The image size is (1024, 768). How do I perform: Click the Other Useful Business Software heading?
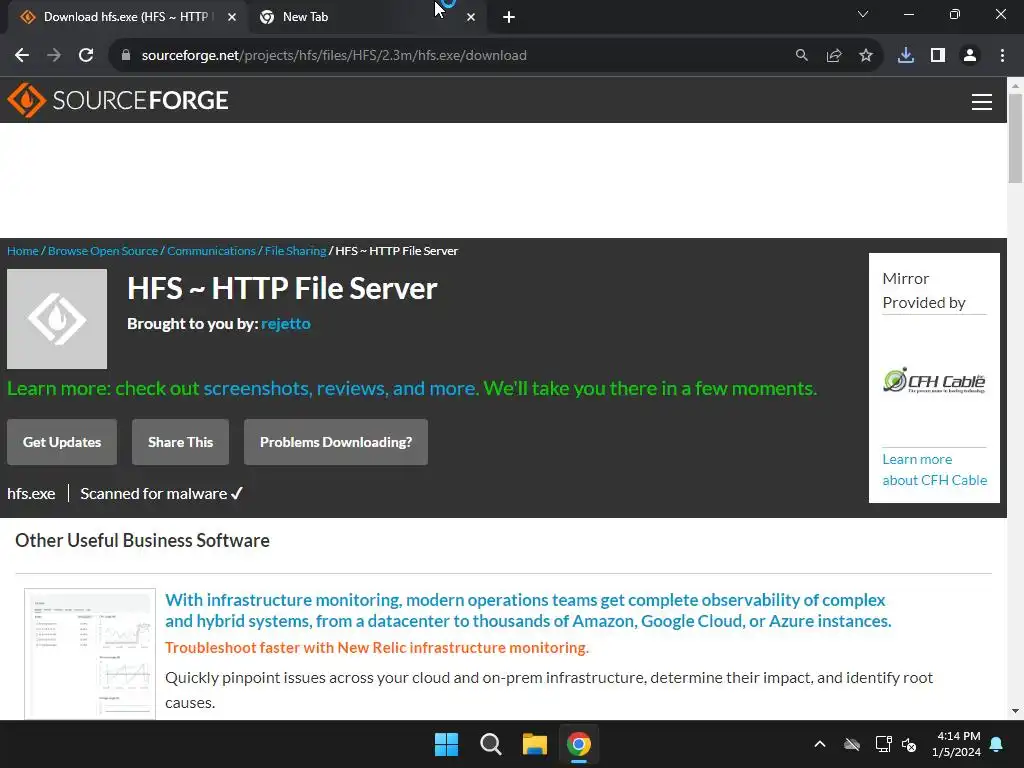142,541
